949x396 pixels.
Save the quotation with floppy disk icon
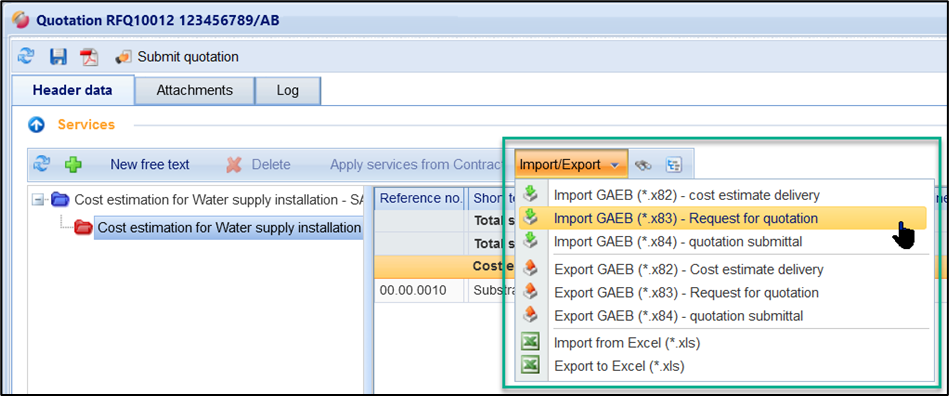click(58, 57)
